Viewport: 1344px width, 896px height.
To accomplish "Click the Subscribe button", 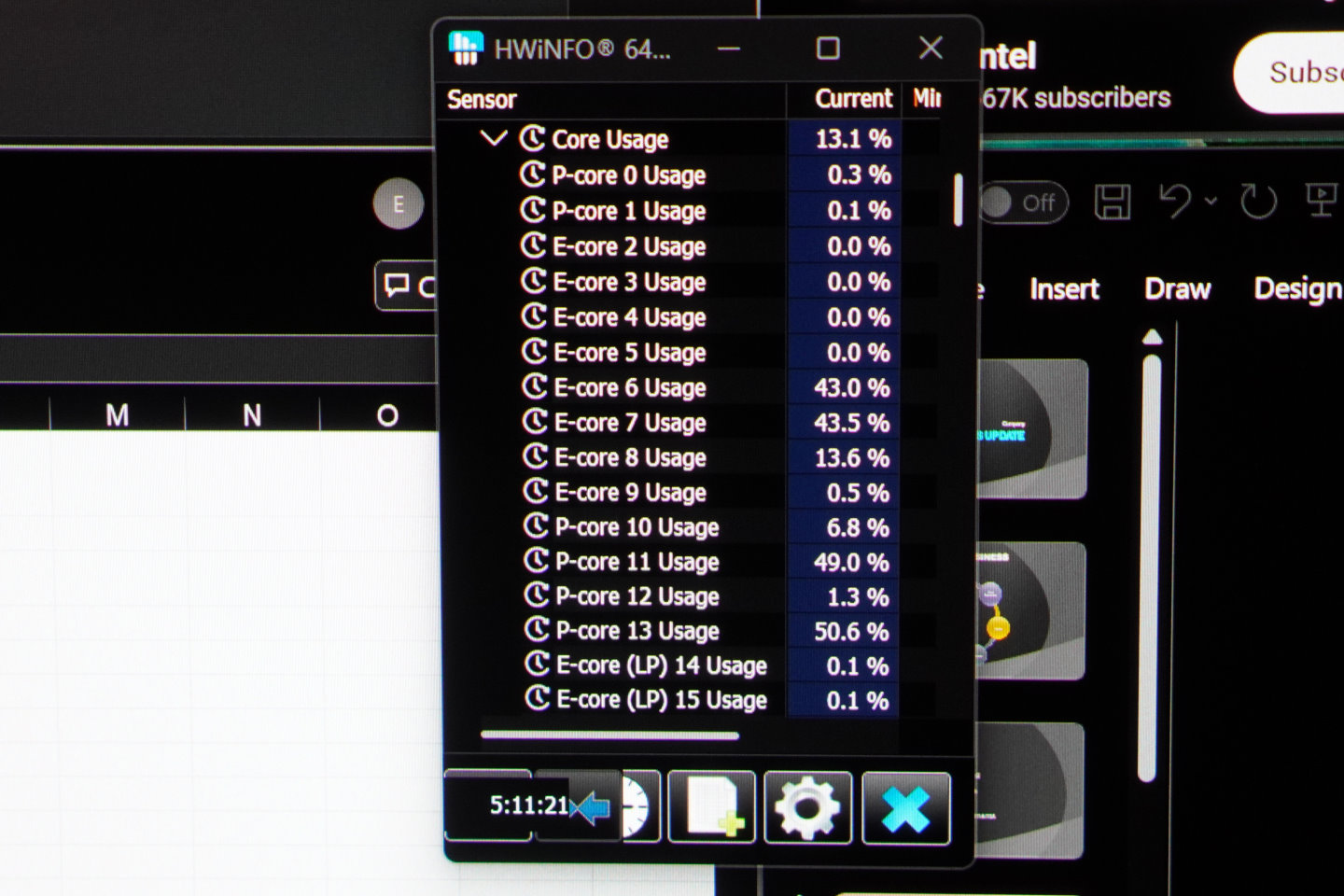I will [x=1297, y=73].
